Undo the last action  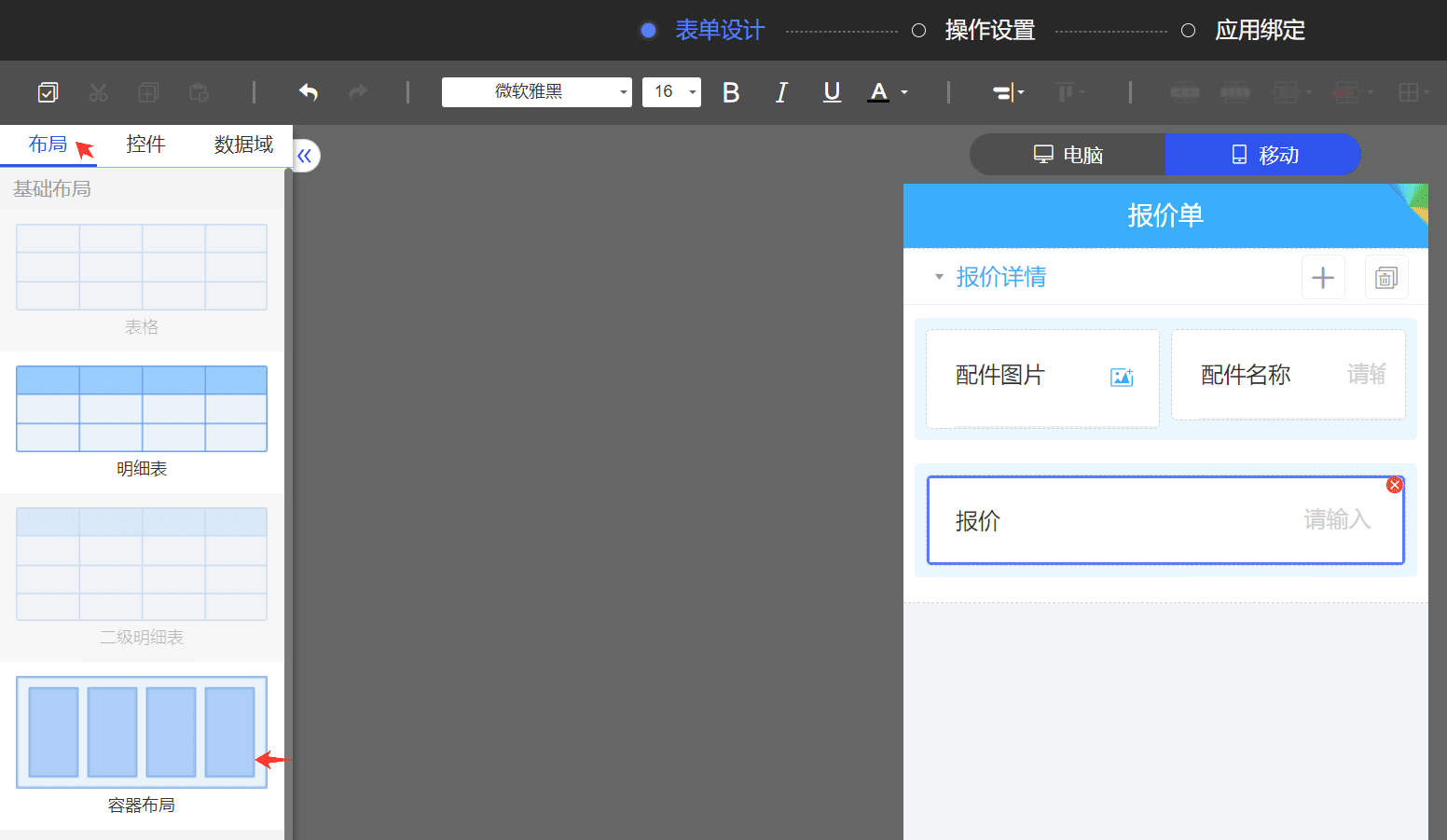309,91
